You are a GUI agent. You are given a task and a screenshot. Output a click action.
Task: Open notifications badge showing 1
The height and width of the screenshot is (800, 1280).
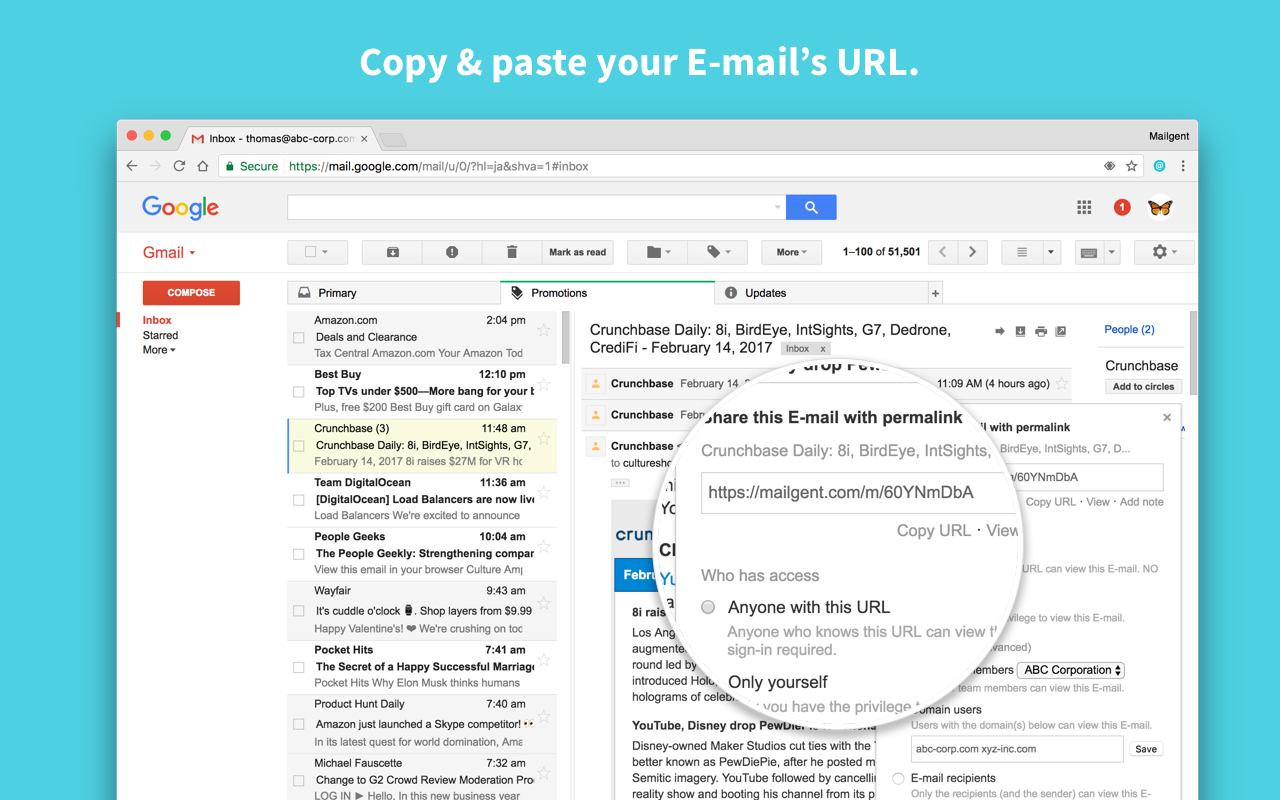pyautogui.click(x=1122, y=207)
